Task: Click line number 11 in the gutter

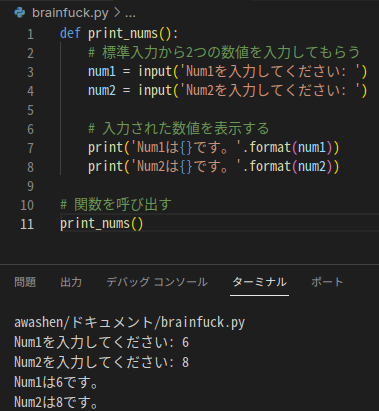Action: click(x=27, y=224)
